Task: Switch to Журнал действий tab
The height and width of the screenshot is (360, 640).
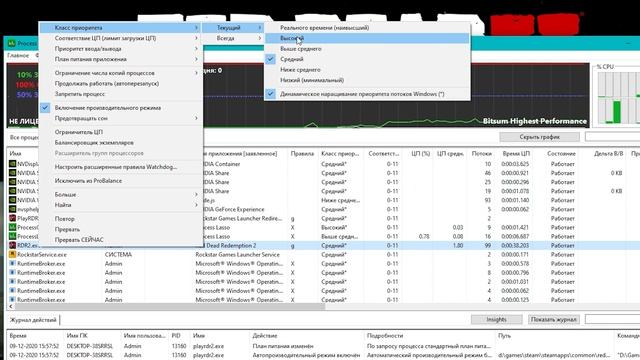Action: pyautogui.click(x=33, y=320)
